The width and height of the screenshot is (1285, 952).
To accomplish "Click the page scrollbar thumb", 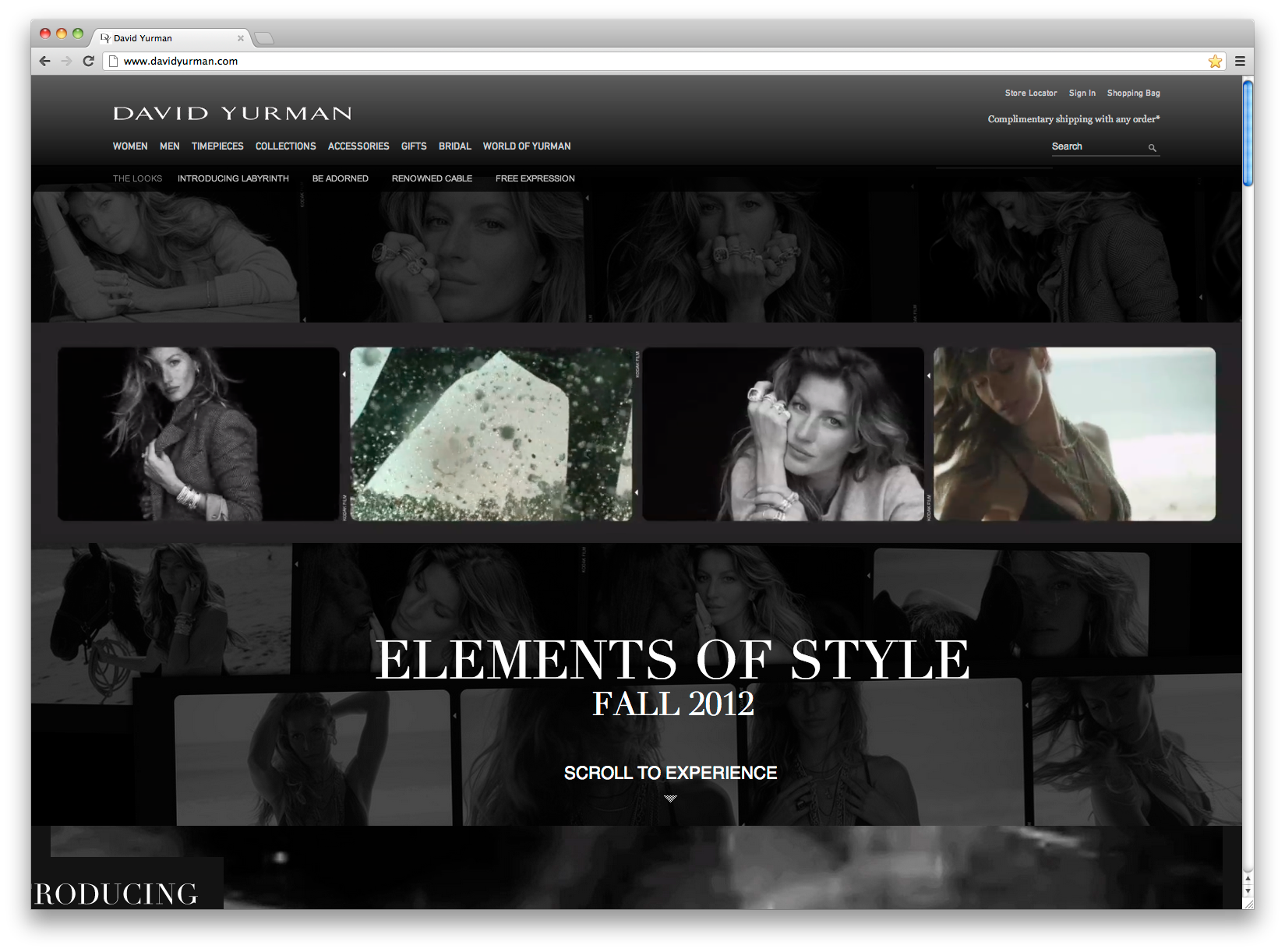I will [1248, 132].
